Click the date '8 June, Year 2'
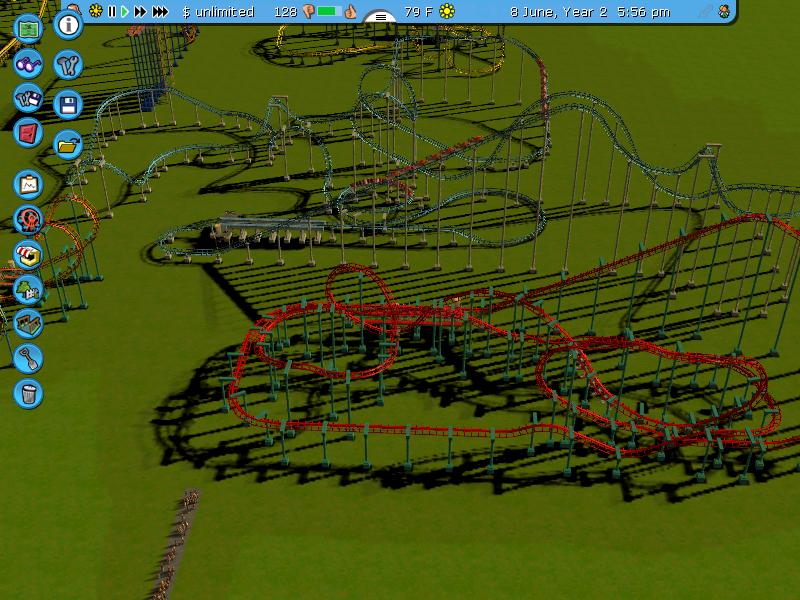This screenshot has height=600, width=800. tap(559, 12)
